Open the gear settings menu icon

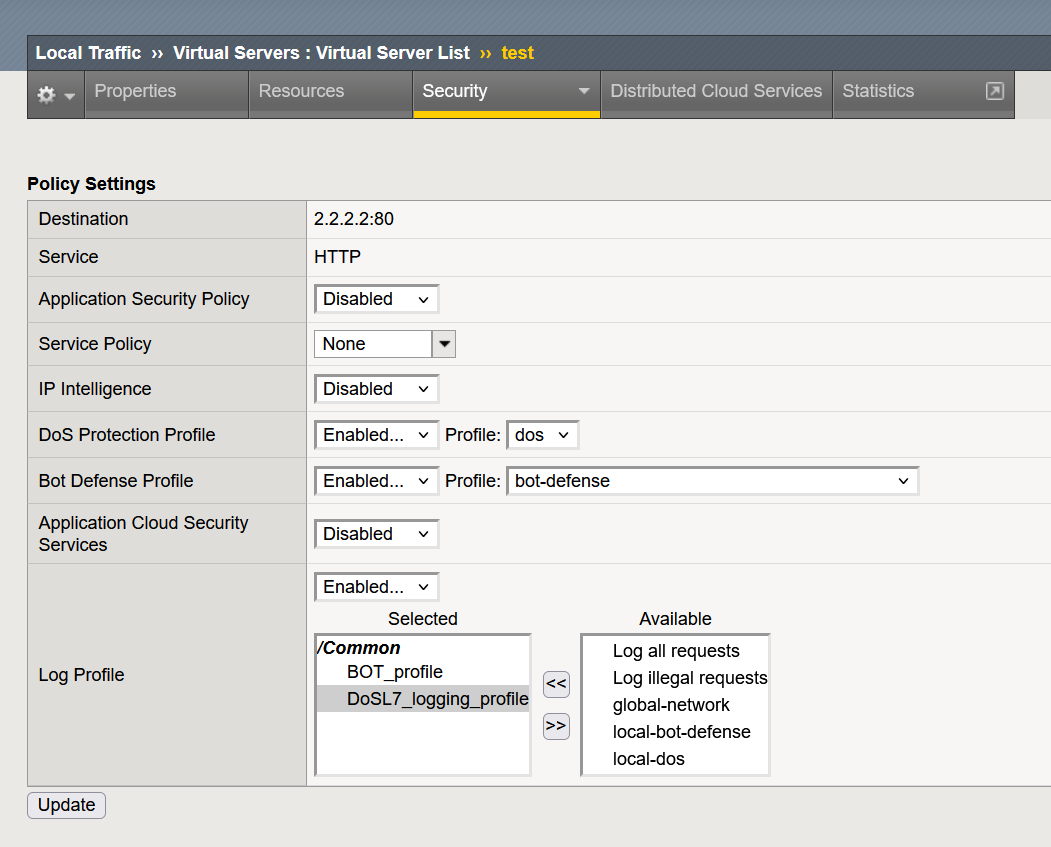(x=56, y=95)
